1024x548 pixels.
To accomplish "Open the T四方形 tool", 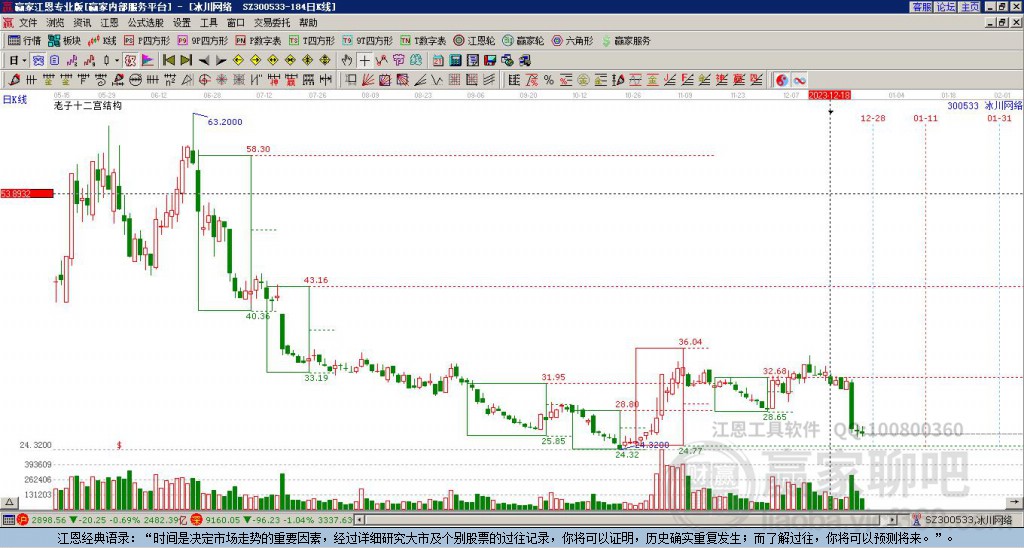I will click(x=312, y=40).
